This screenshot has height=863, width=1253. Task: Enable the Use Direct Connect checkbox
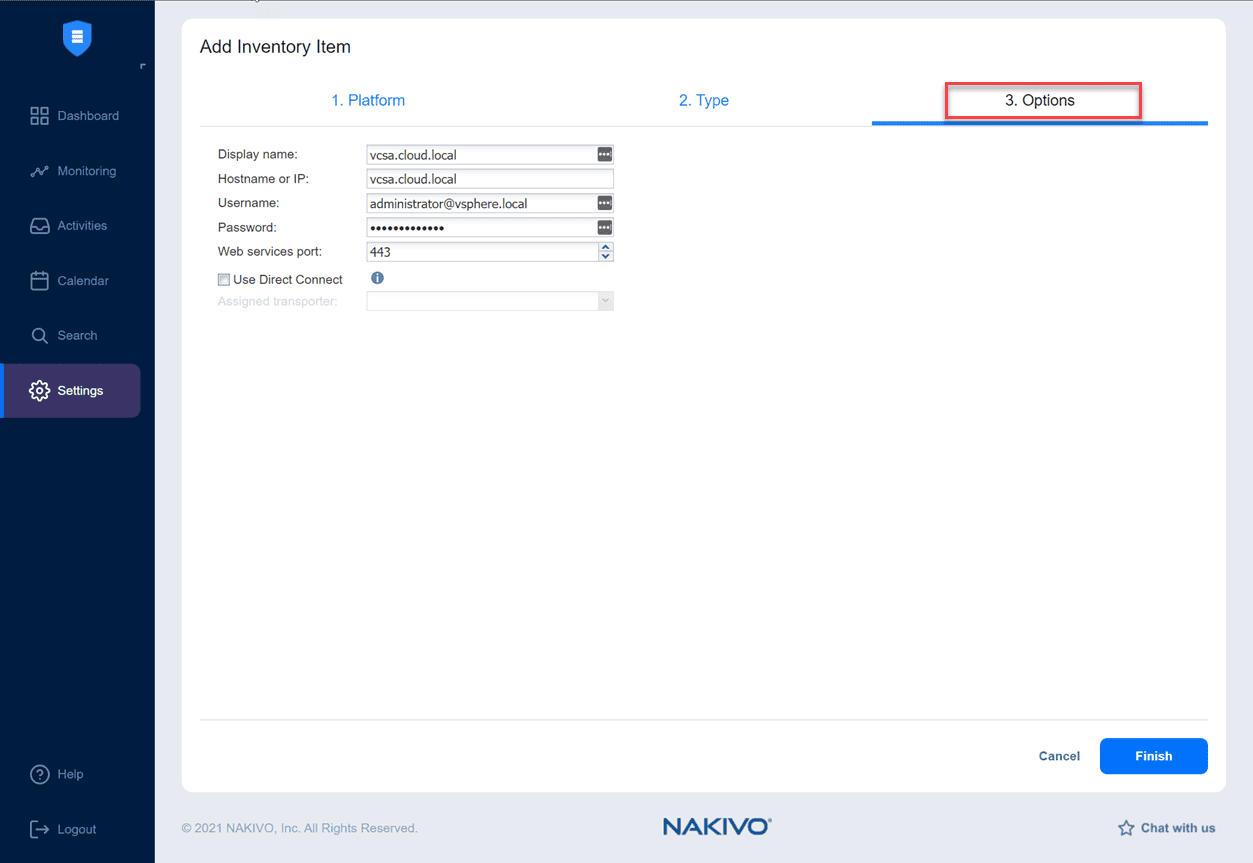click(x=223, y=279)
